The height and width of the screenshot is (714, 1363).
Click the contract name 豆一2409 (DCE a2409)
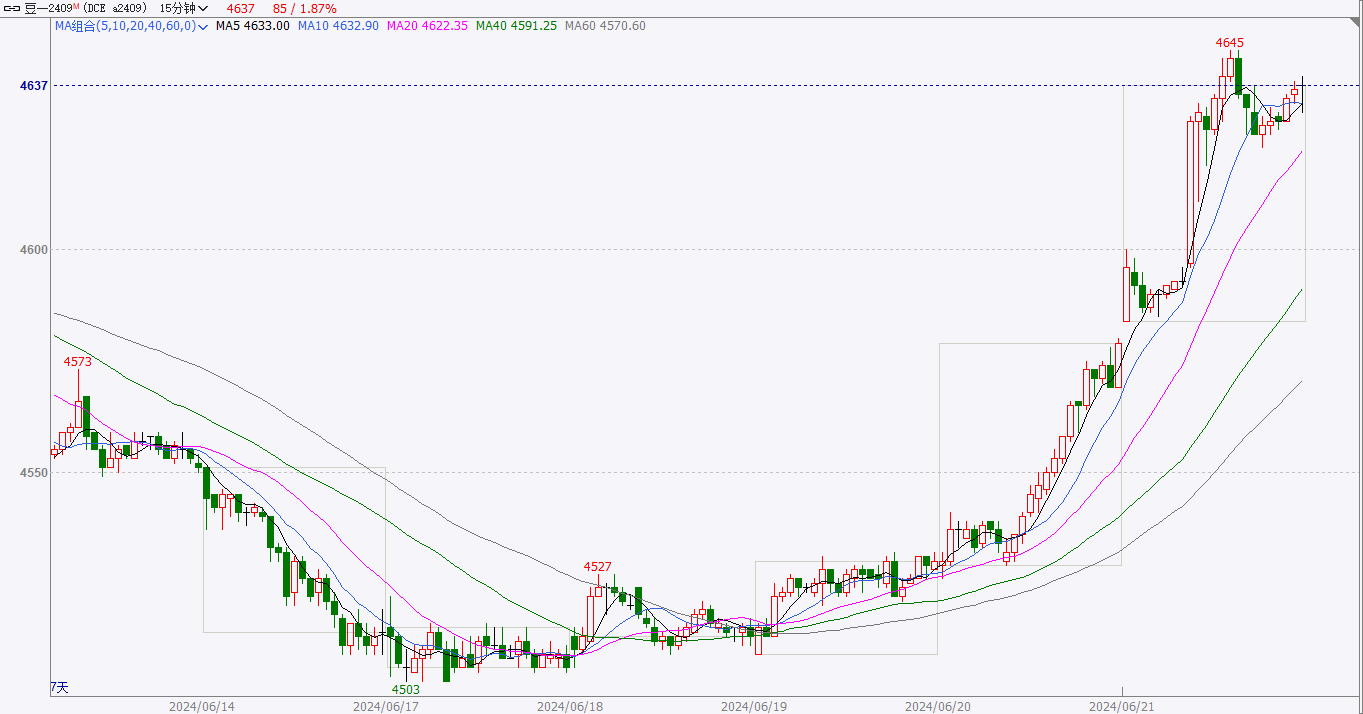point(85,8)
